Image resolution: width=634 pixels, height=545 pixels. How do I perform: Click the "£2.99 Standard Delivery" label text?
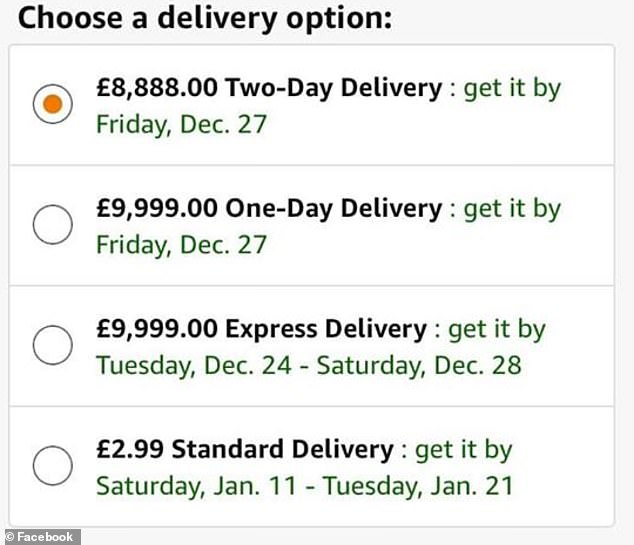click(x=244, y=449)
